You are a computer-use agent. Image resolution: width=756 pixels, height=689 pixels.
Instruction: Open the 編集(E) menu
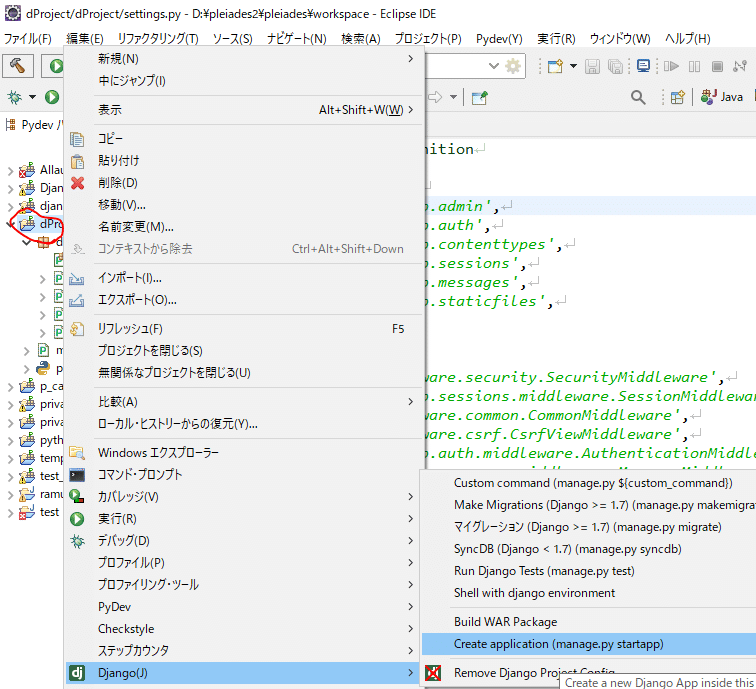pyautogui.click(x=85, y=39)
